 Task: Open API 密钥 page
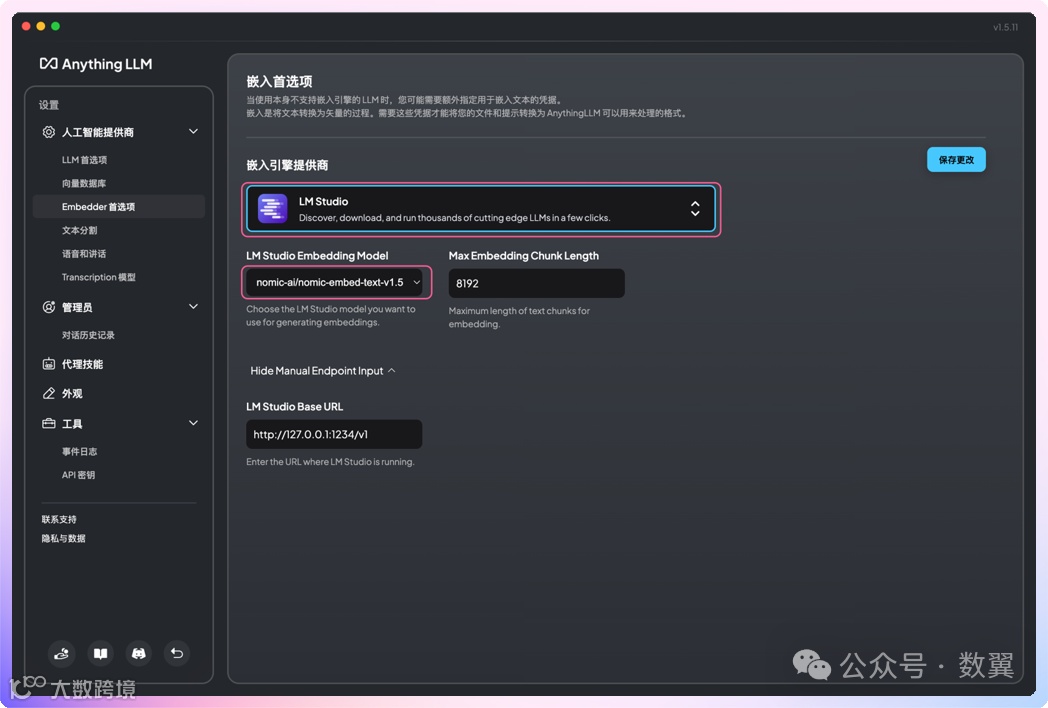pos(78,475)
